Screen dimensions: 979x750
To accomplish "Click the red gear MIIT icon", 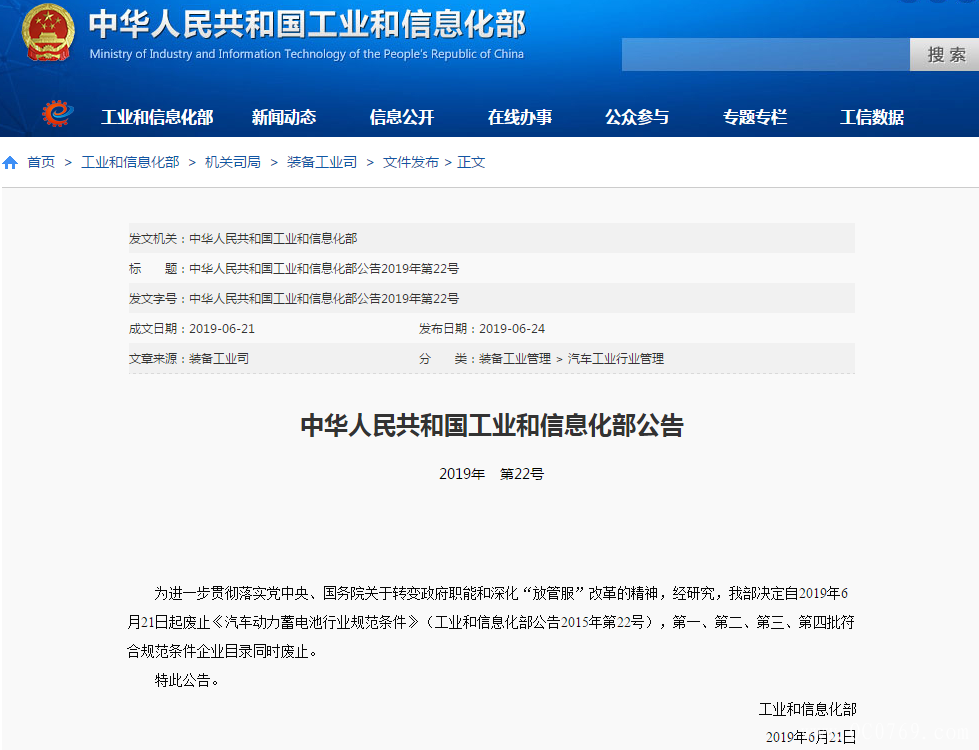I will click(58, 115).
